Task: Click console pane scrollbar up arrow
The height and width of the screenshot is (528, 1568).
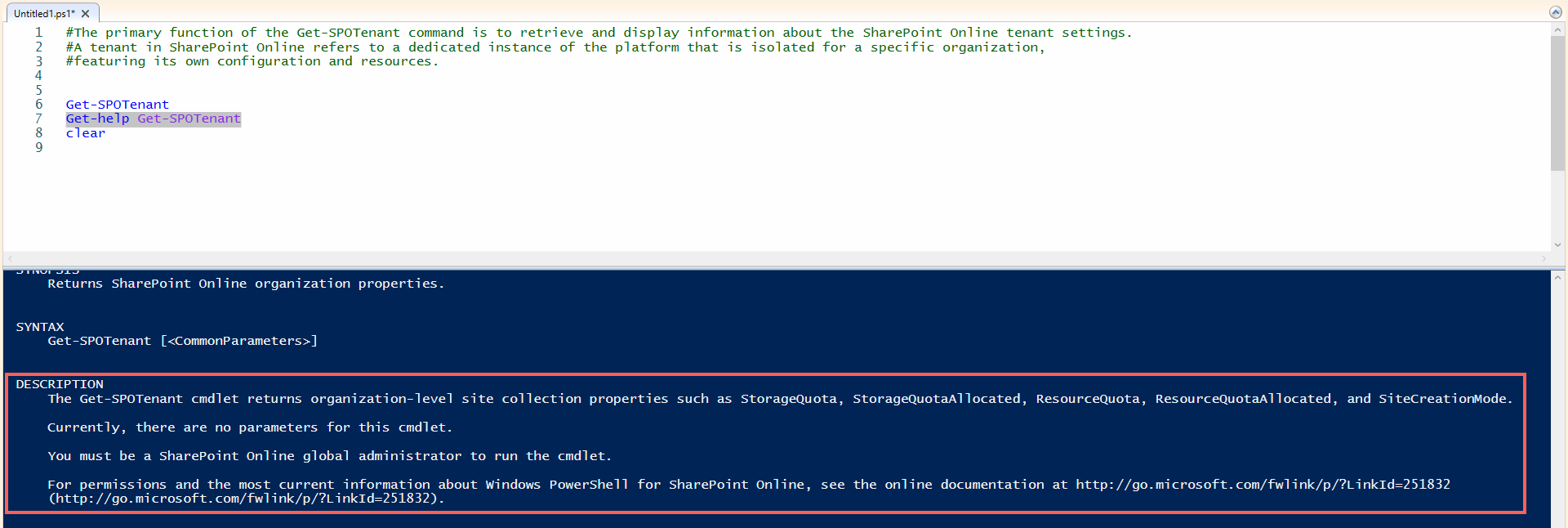Action: tap(1557, 278)
